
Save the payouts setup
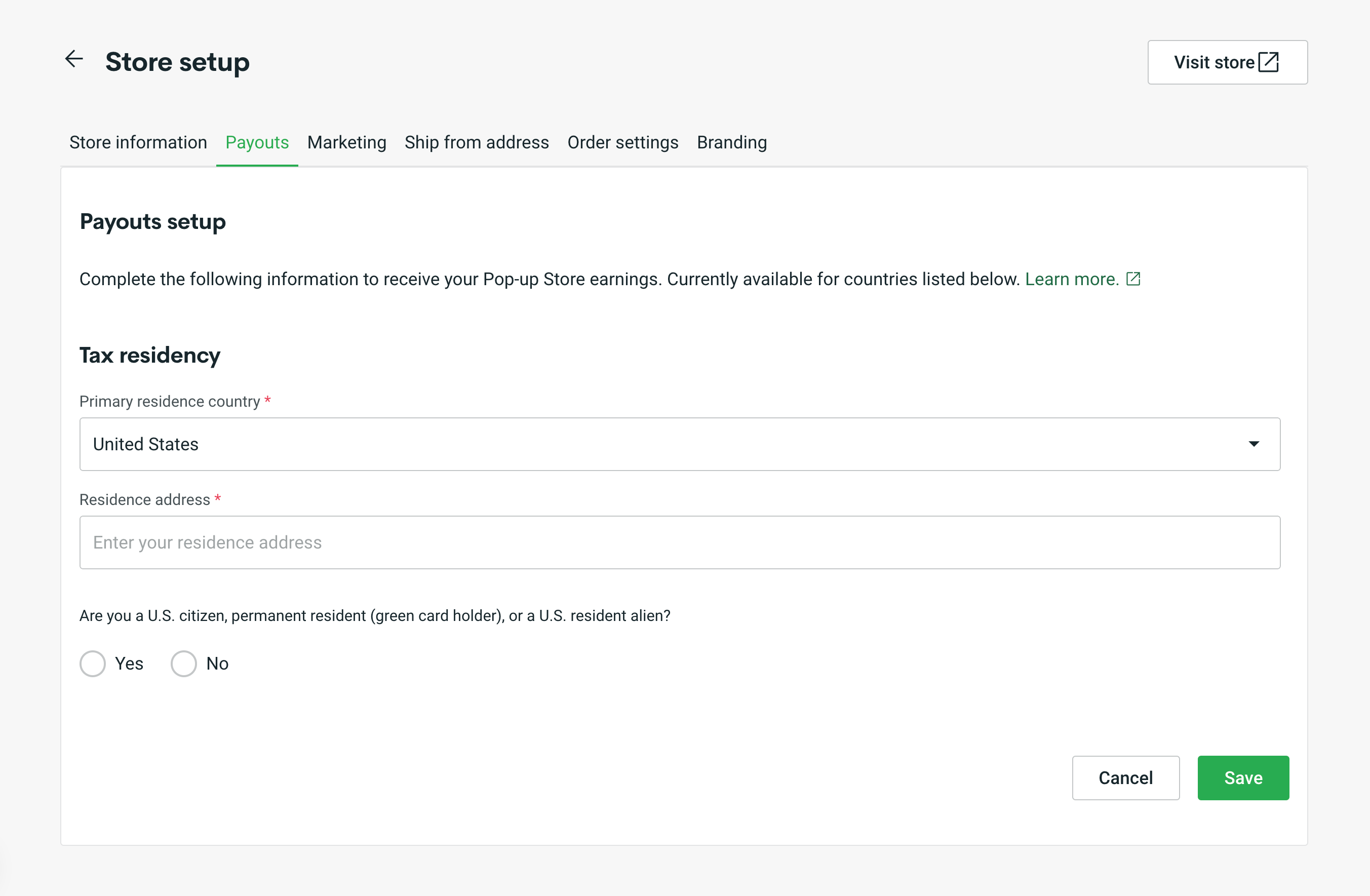point(1243,778)
